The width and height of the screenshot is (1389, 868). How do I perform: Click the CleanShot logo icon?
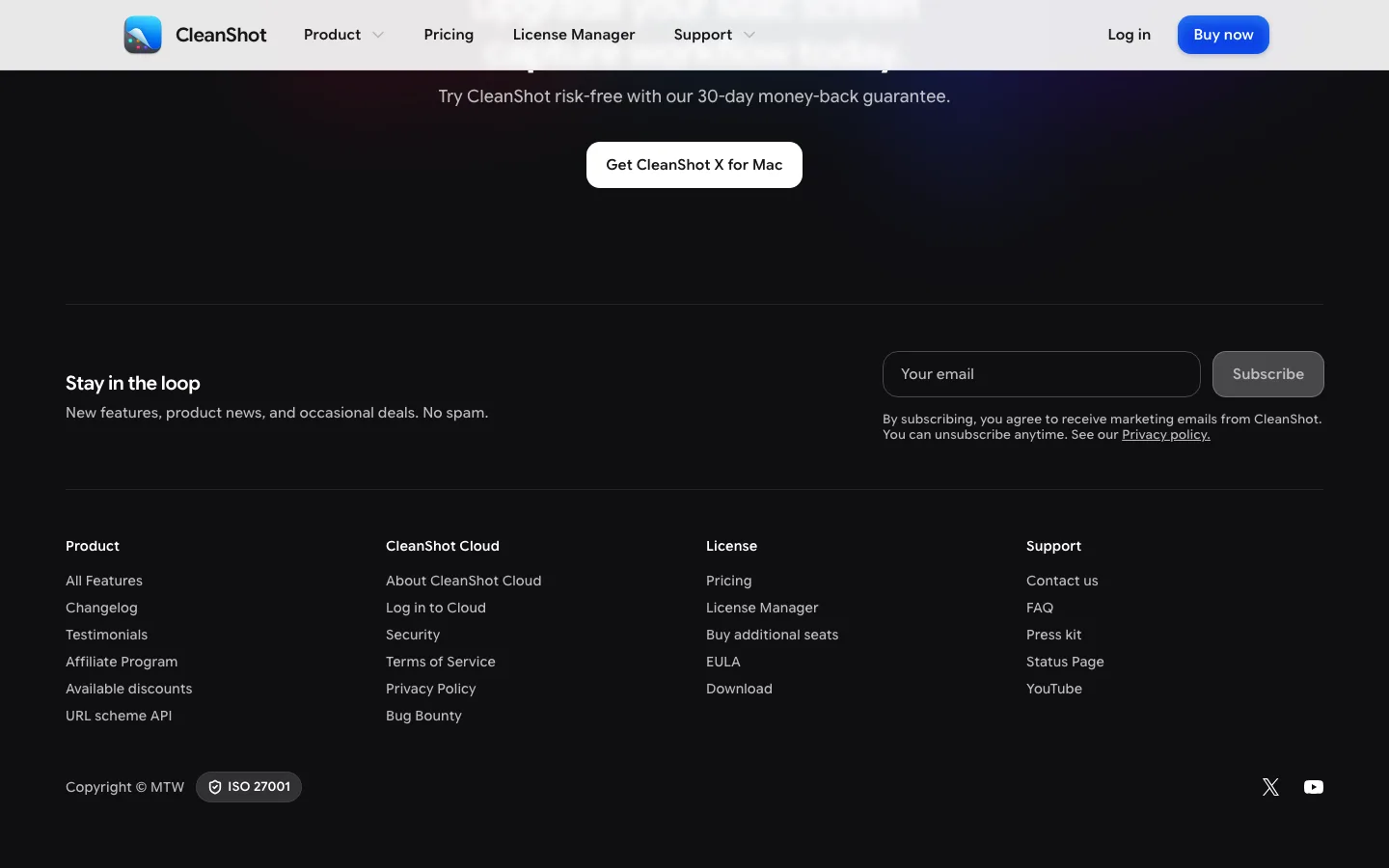click(143, 35)
